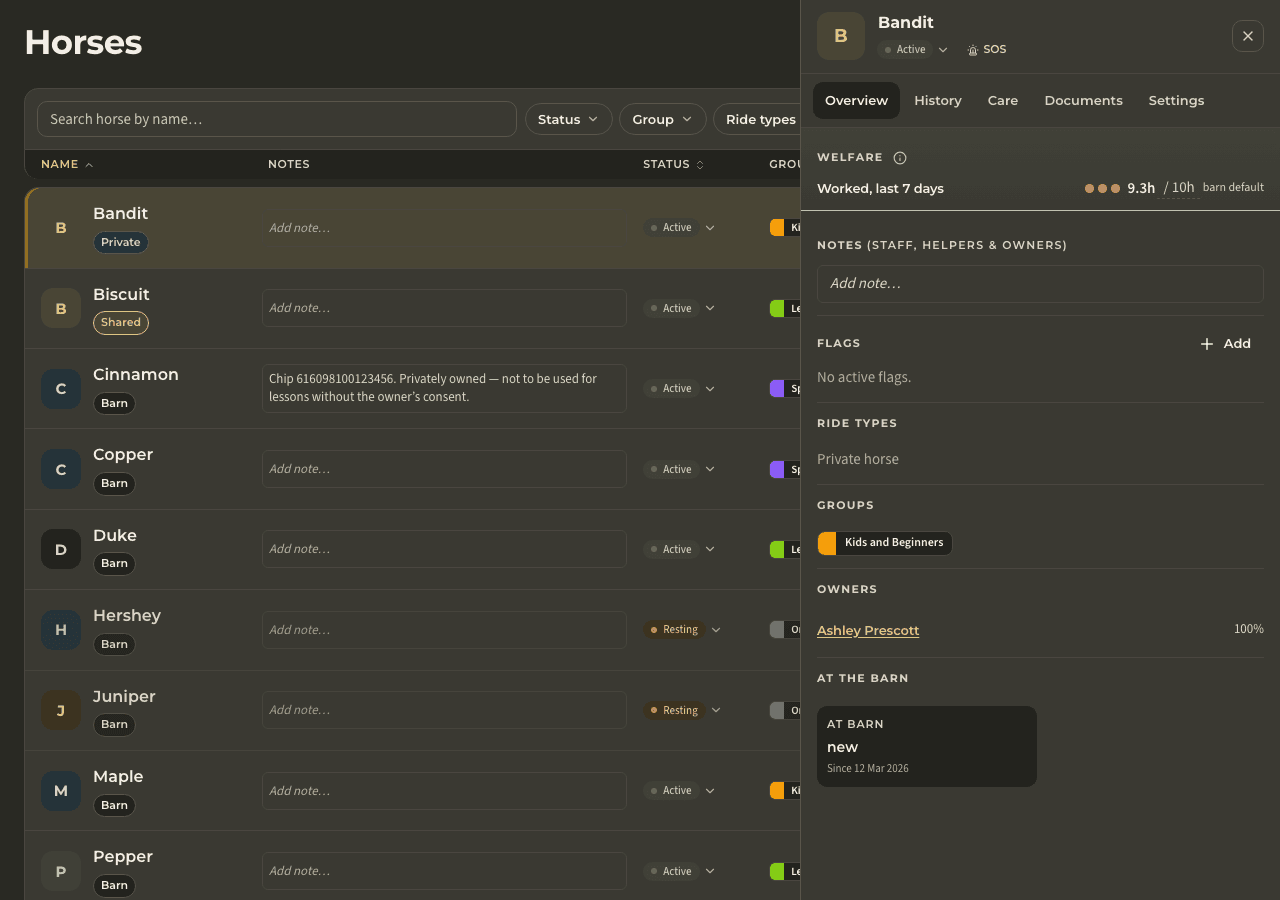Click the Kids and Beginners group tag
Viewport: 1280px width, 900px height.
coord(885,543)
